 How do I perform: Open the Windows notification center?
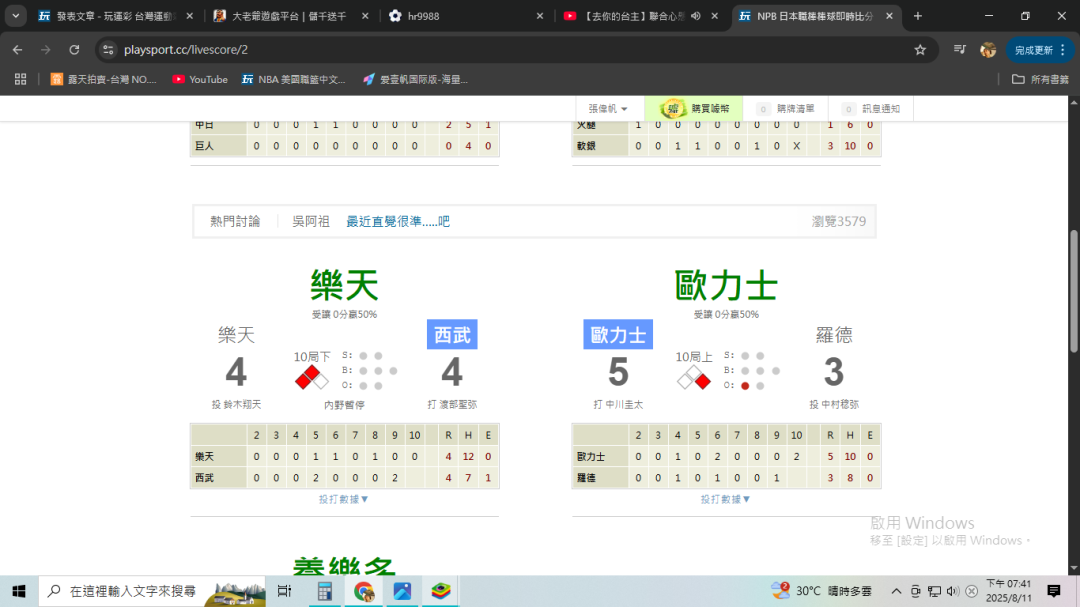(x=1054, y=591)
